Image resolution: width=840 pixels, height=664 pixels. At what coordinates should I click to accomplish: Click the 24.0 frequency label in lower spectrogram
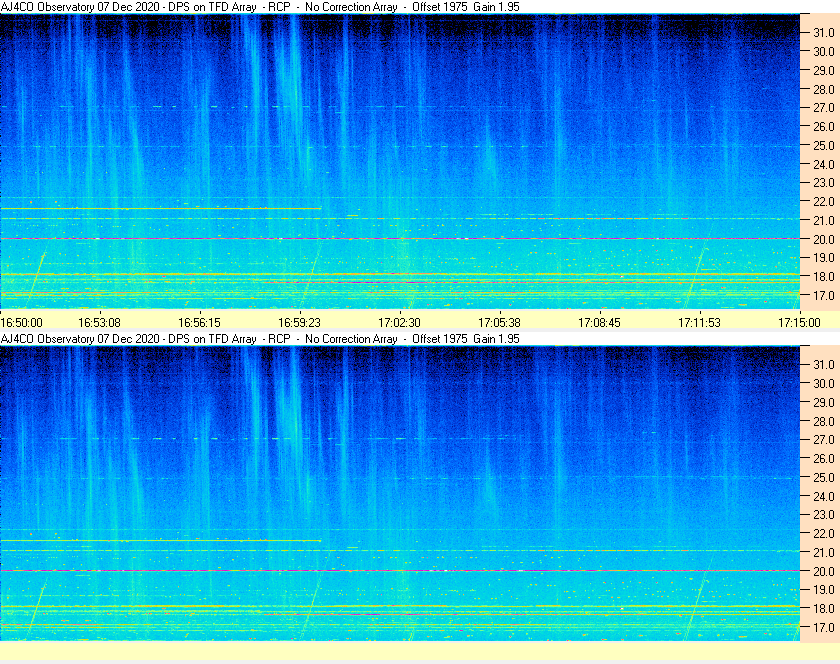[824, 496]
